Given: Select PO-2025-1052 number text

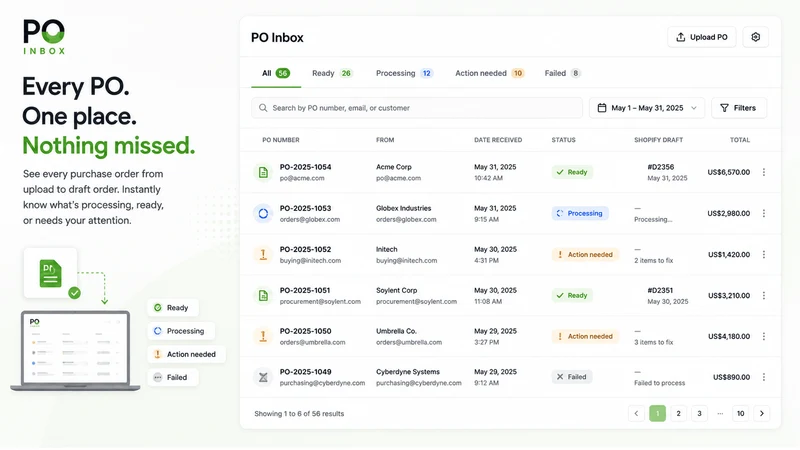Looking at the screenshot, I should 305,249.
